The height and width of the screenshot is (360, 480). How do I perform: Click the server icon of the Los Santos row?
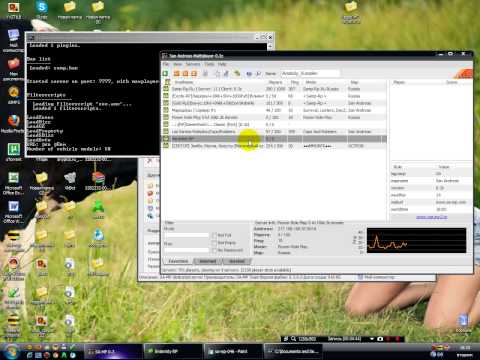pos(166,131)
